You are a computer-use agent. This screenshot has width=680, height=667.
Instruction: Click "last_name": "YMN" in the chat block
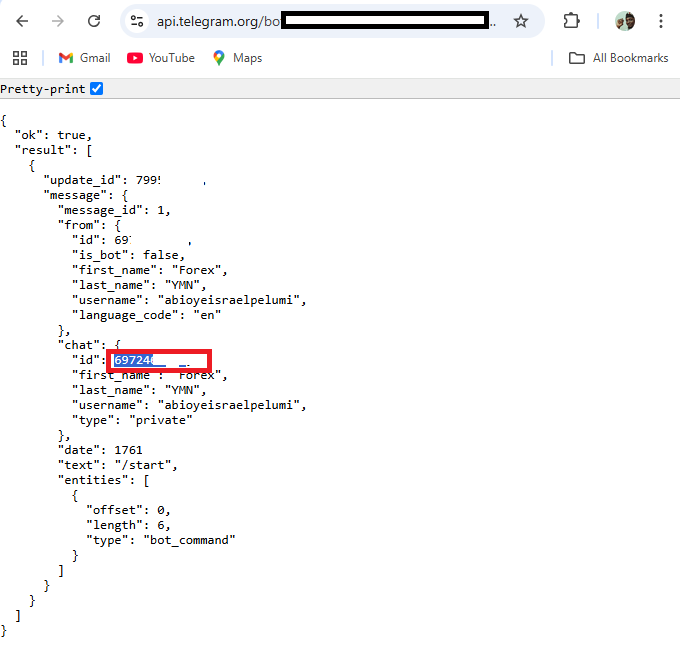139,390
